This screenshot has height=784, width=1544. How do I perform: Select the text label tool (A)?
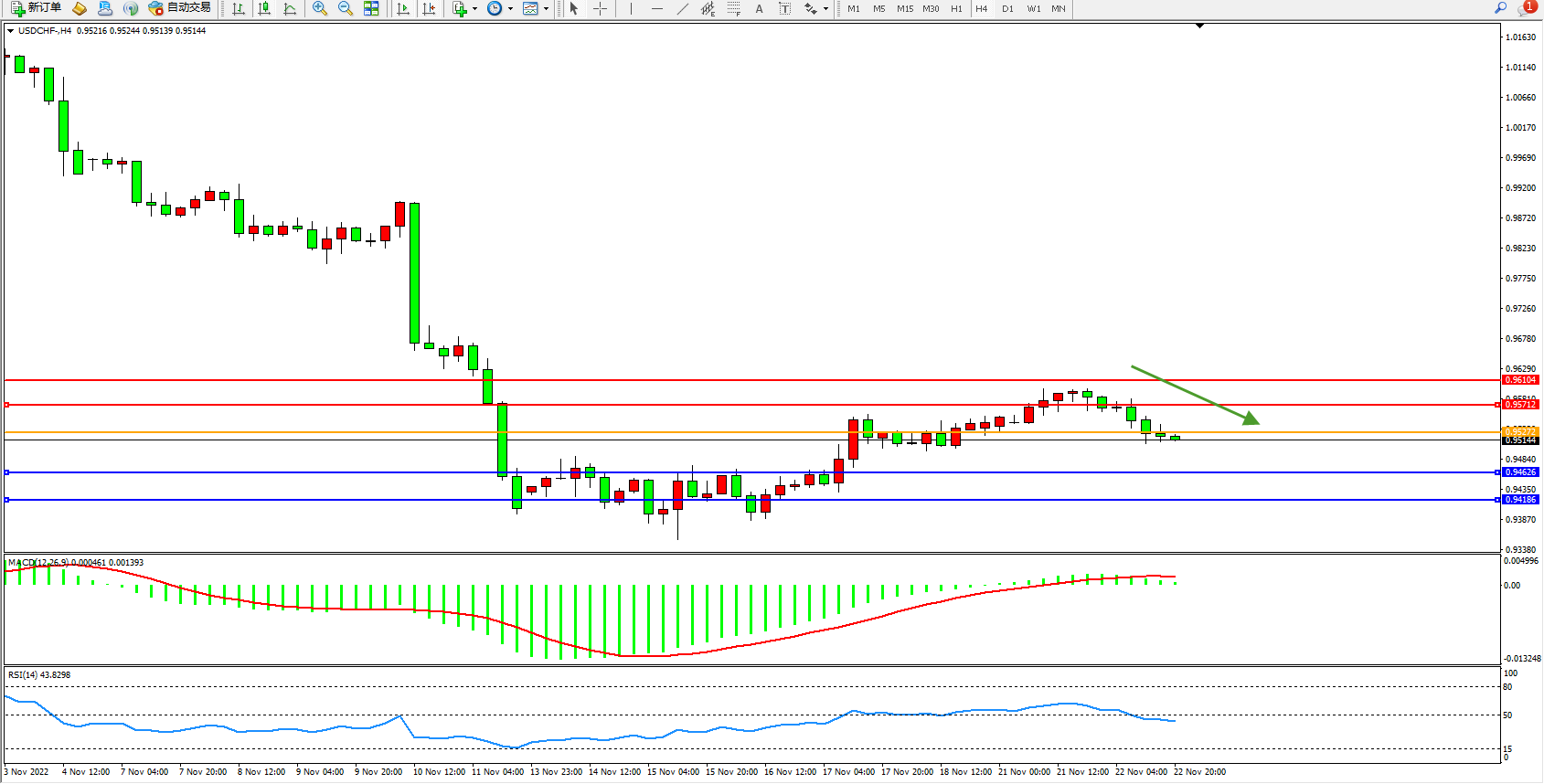click(x=759, y=8)
